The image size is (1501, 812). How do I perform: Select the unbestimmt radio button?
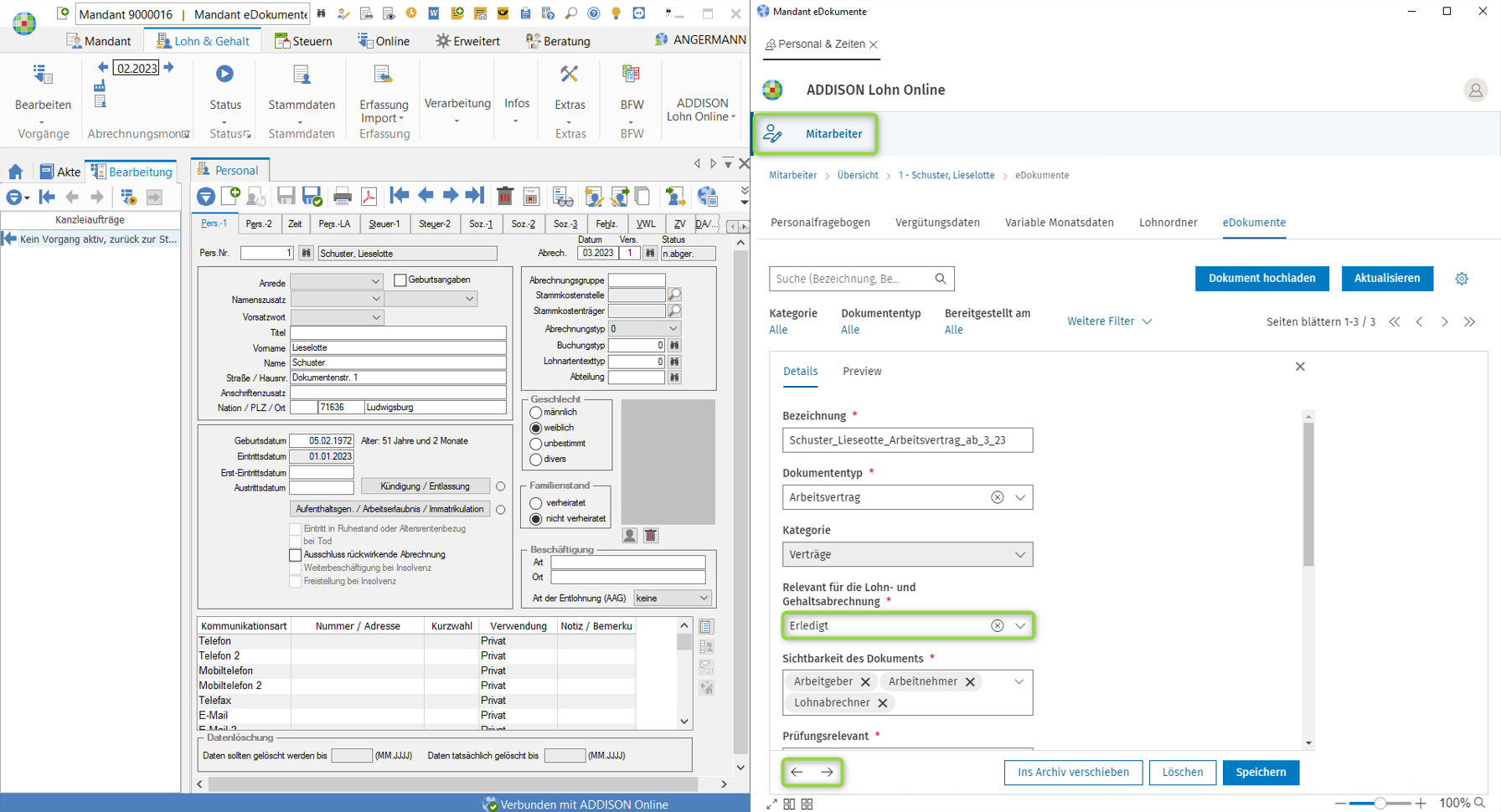(x=536, y=444)
